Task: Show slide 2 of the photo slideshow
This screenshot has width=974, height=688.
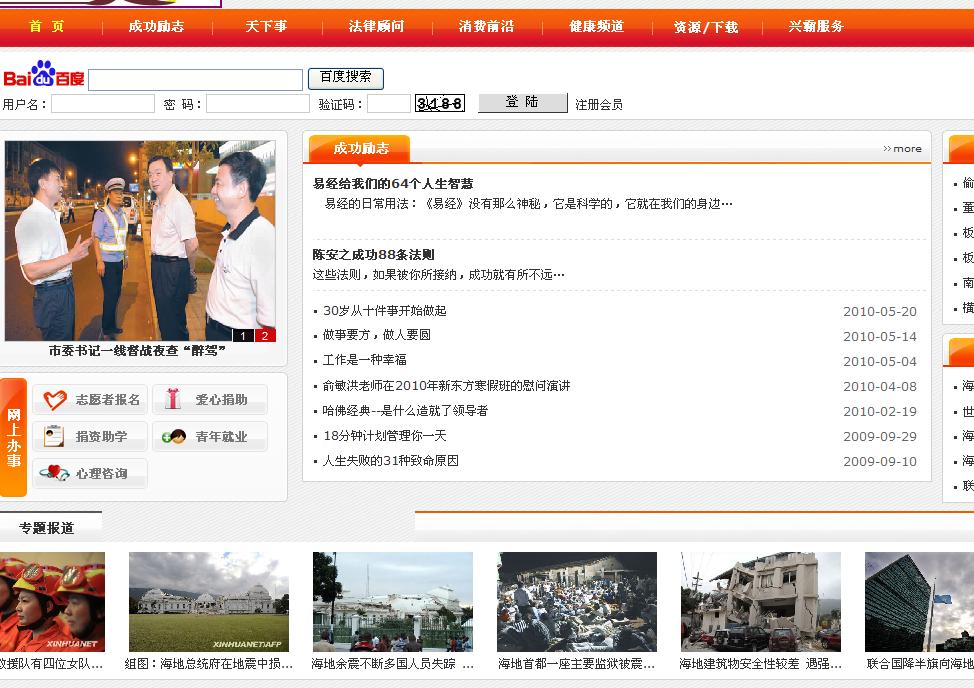Action: click(265, 335)
